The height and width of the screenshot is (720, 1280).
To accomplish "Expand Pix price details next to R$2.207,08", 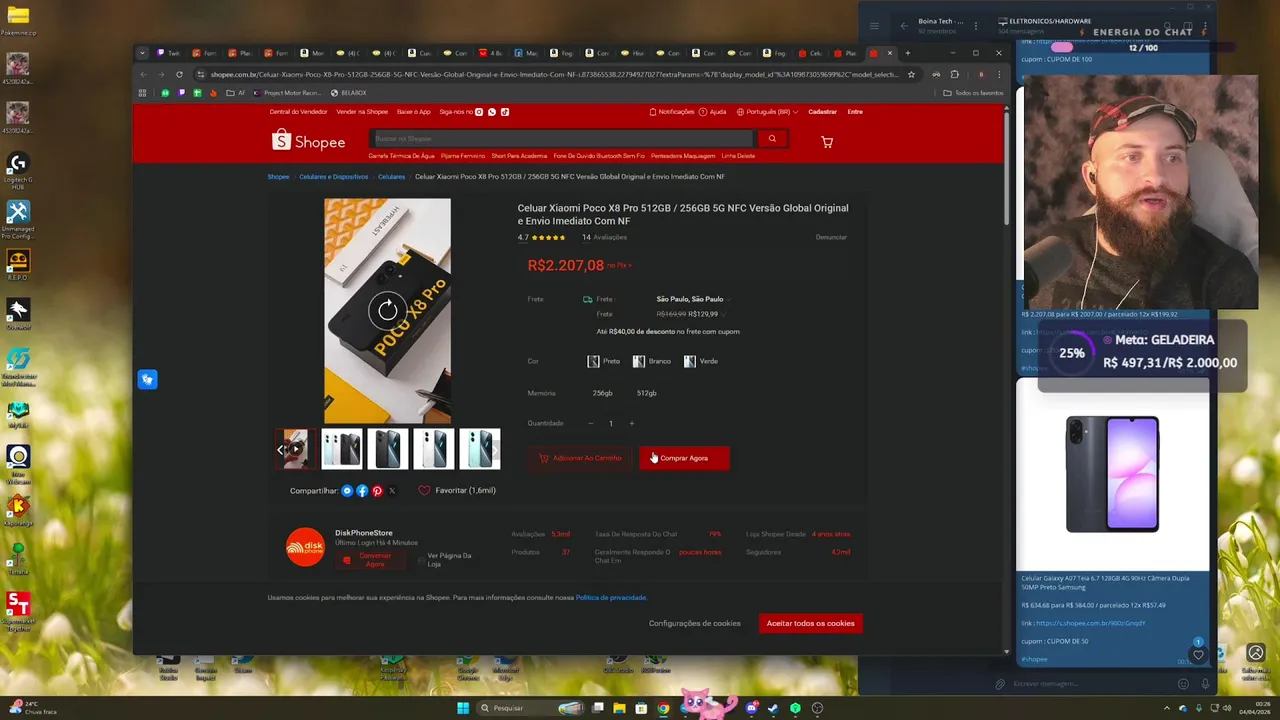I will tap(619, 265).
